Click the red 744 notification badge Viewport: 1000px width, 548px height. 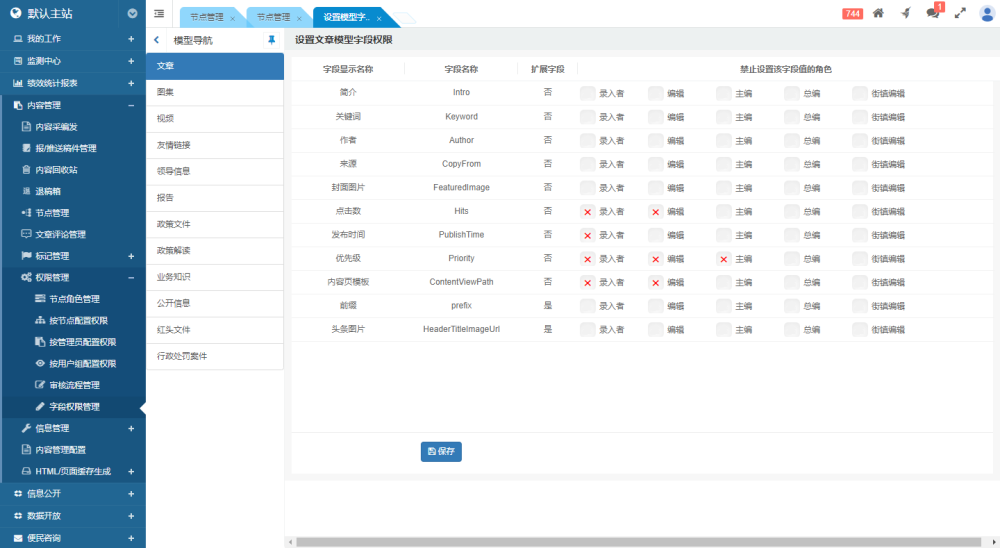[x=852, y=14]
